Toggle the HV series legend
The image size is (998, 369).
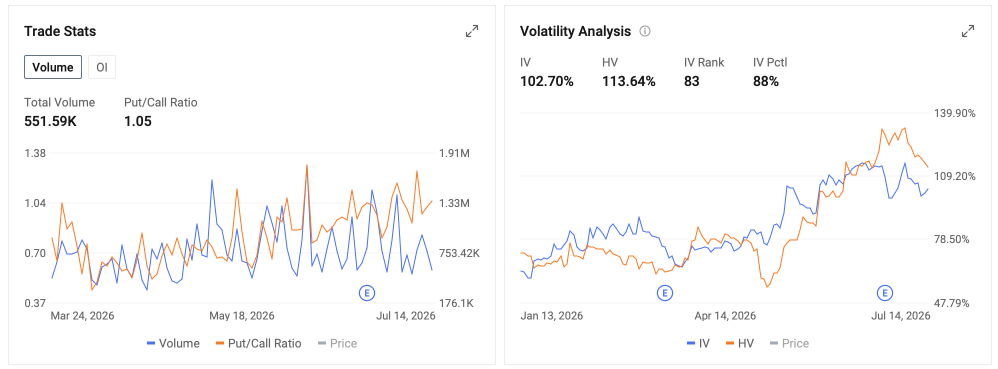740,344
